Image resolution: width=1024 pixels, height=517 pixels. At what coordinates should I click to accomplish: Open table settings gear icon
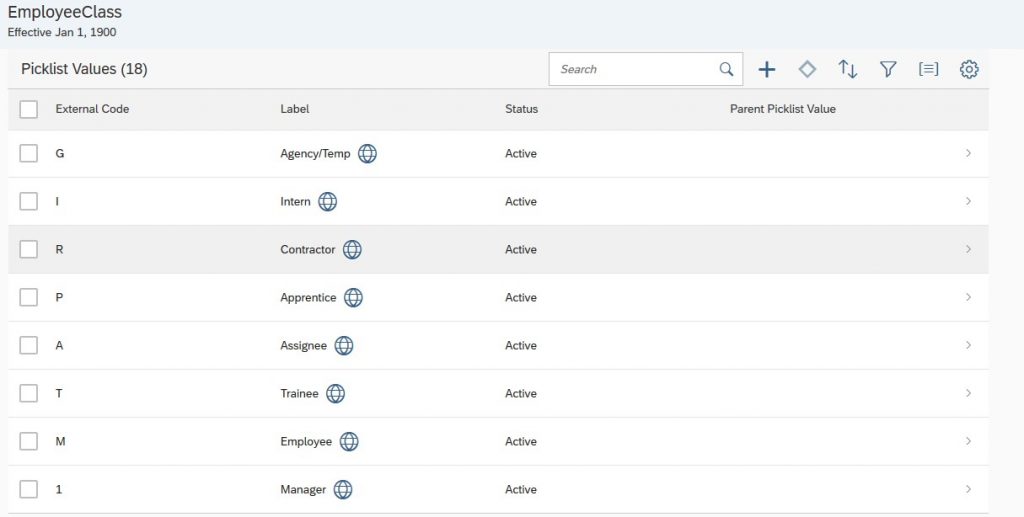click(969, 69)
